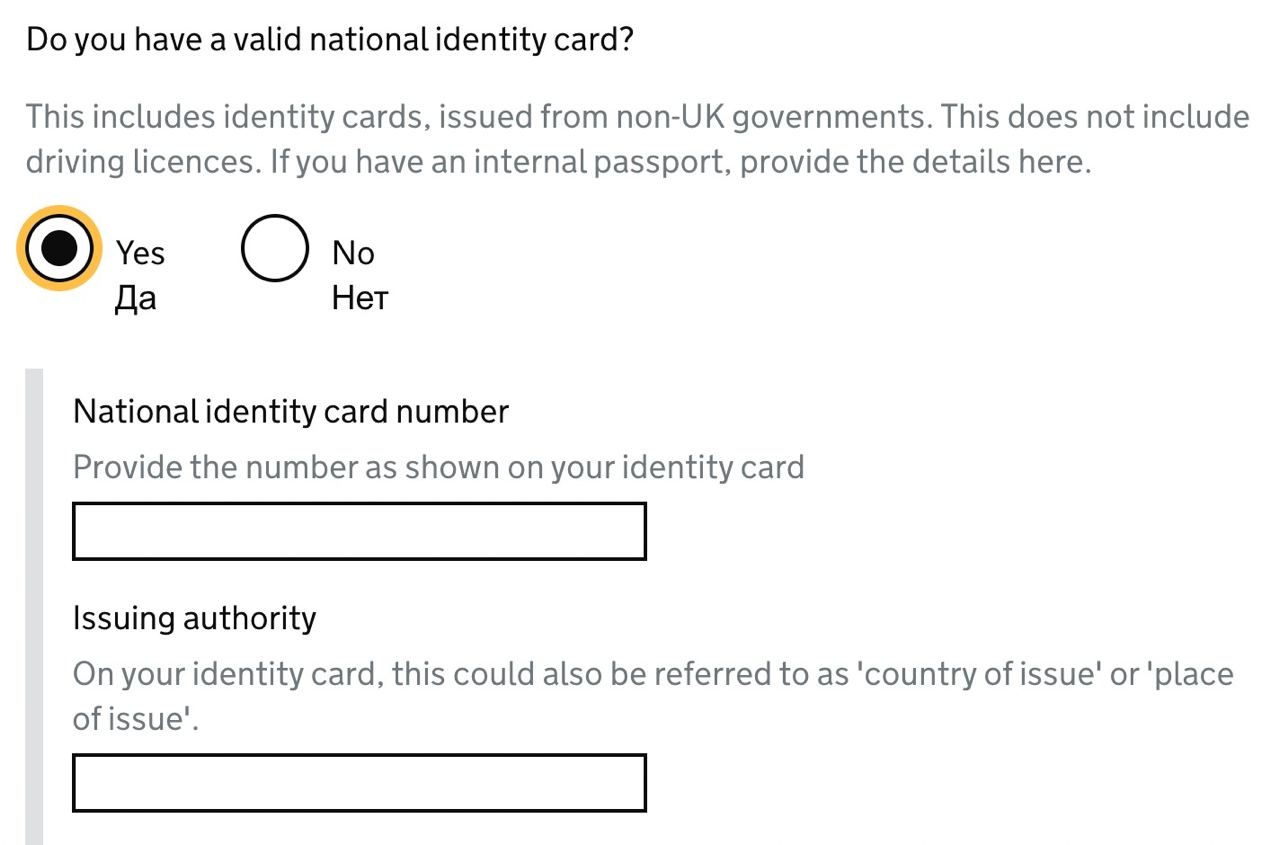The image size is (1280, 845).
Task: Click the "Do you have a valid national identity card?" question
Action: coord(330,40)
